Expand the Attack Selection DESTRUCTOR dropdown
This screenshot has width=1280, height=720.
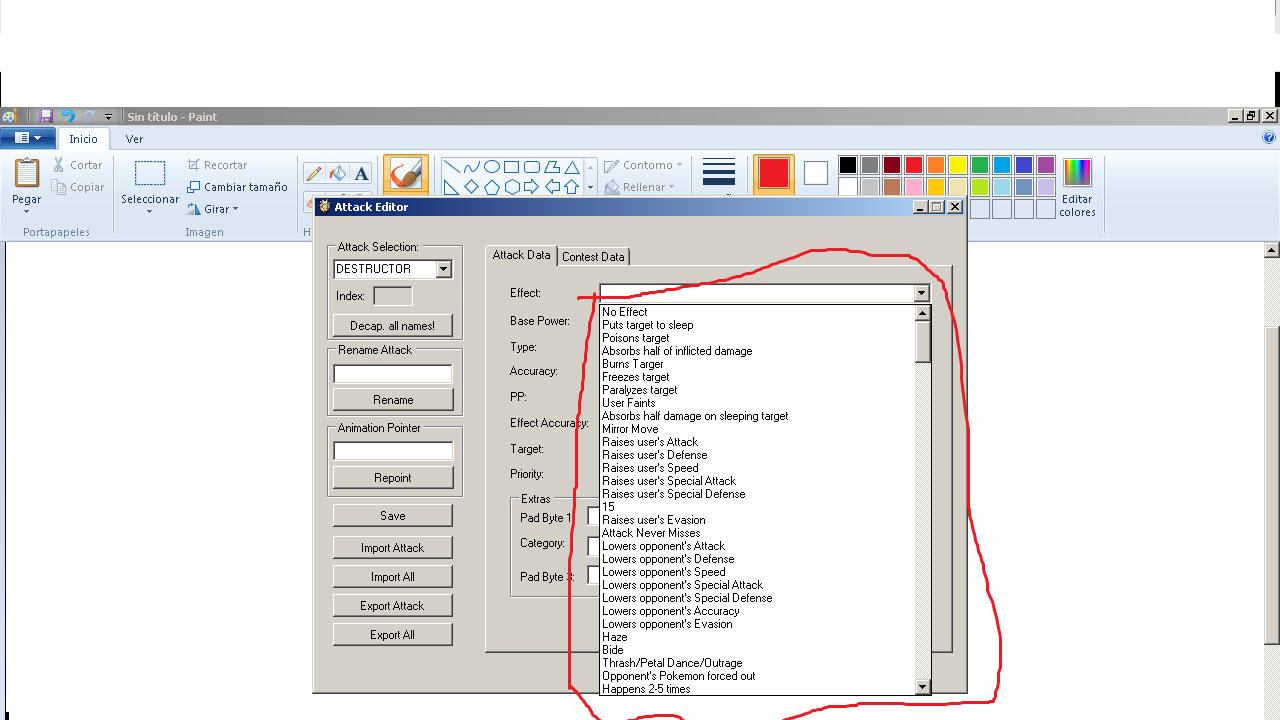coord(444,269)
